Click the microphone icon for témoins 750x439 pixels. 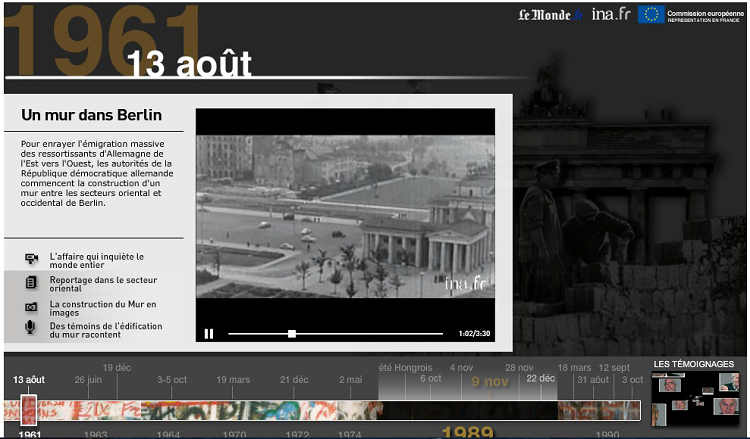pyautogui.click(x=31, y=327)
